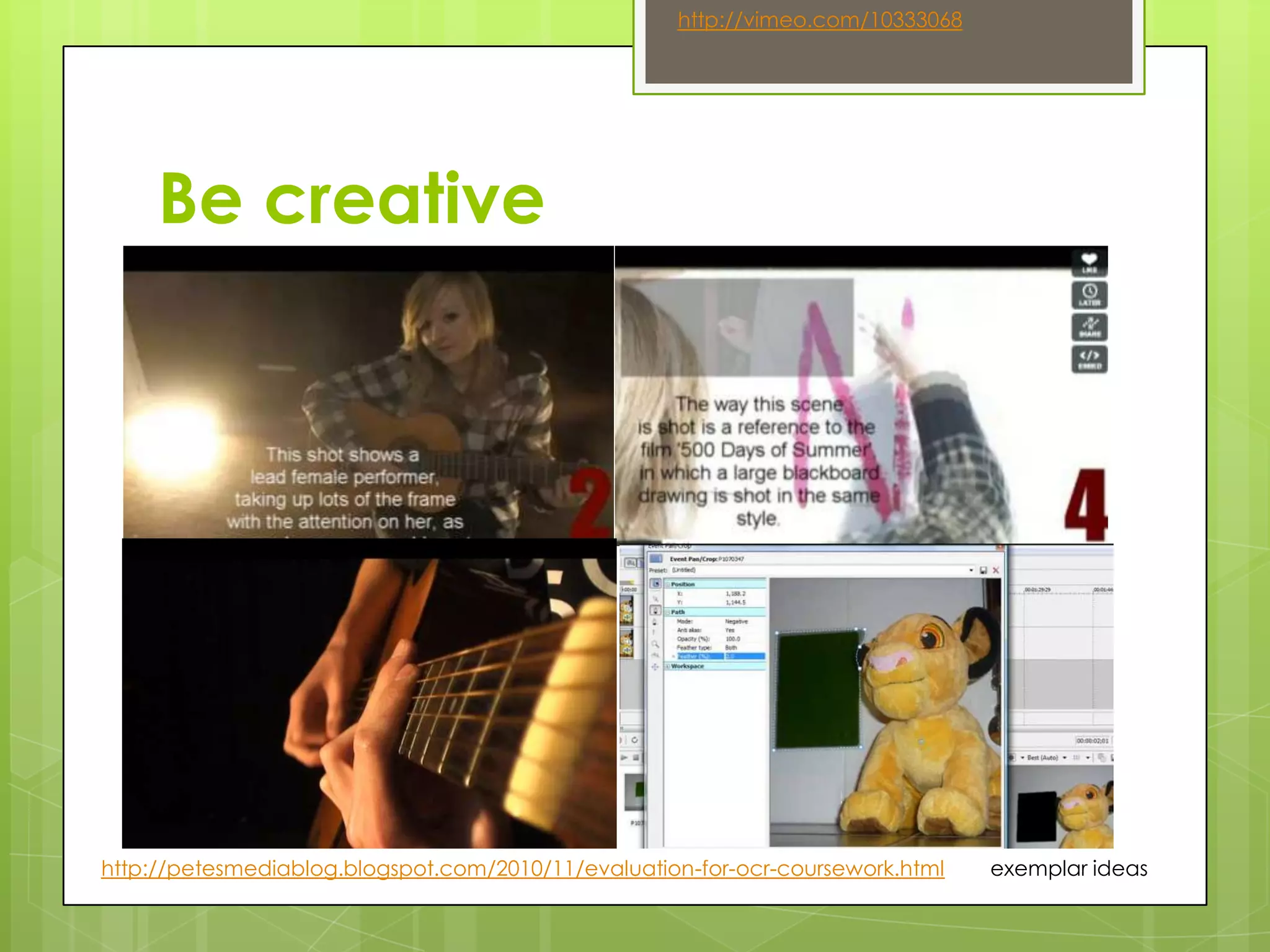Expand the Workspace section

coord(668,666)
